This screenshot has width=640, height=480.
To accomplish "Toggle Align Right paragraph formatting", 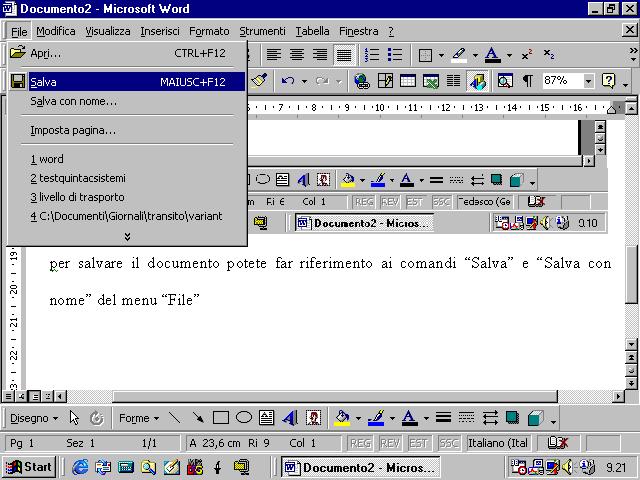I will (320, 55).
